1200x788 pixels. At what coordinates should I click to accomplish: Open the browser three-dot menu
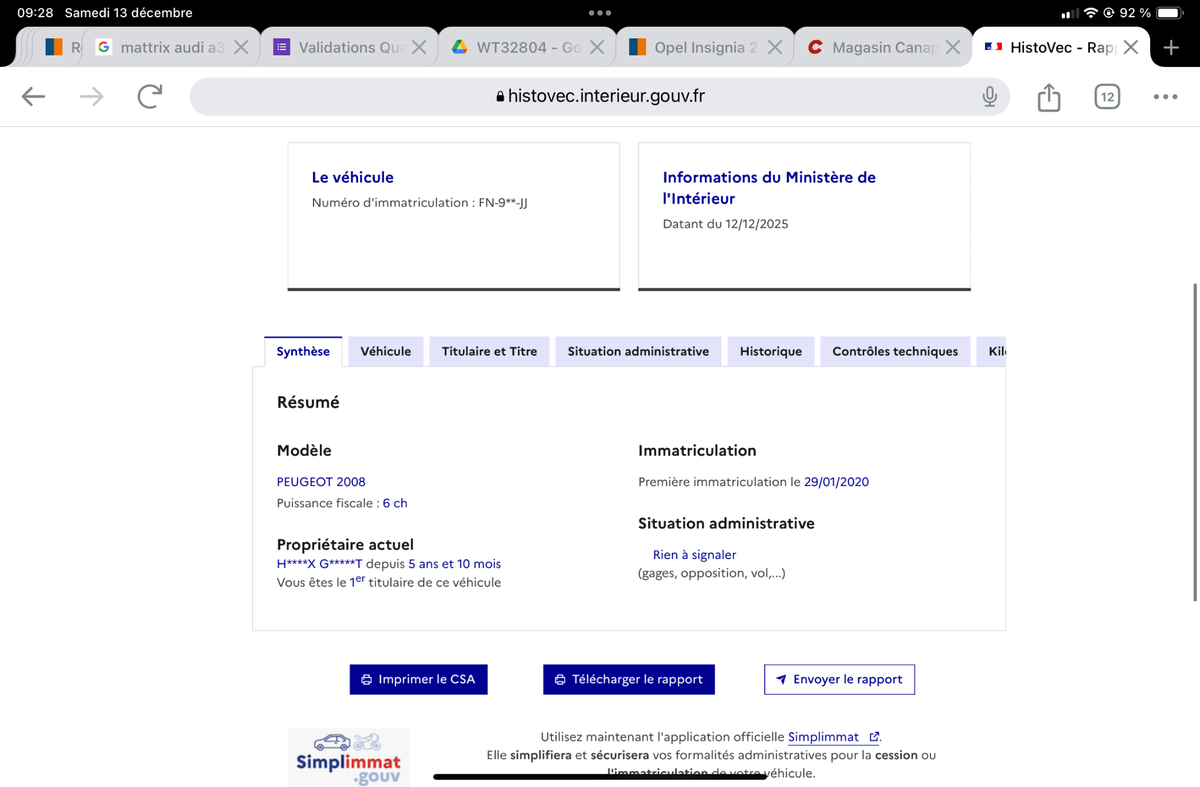tap(1165, 97)
